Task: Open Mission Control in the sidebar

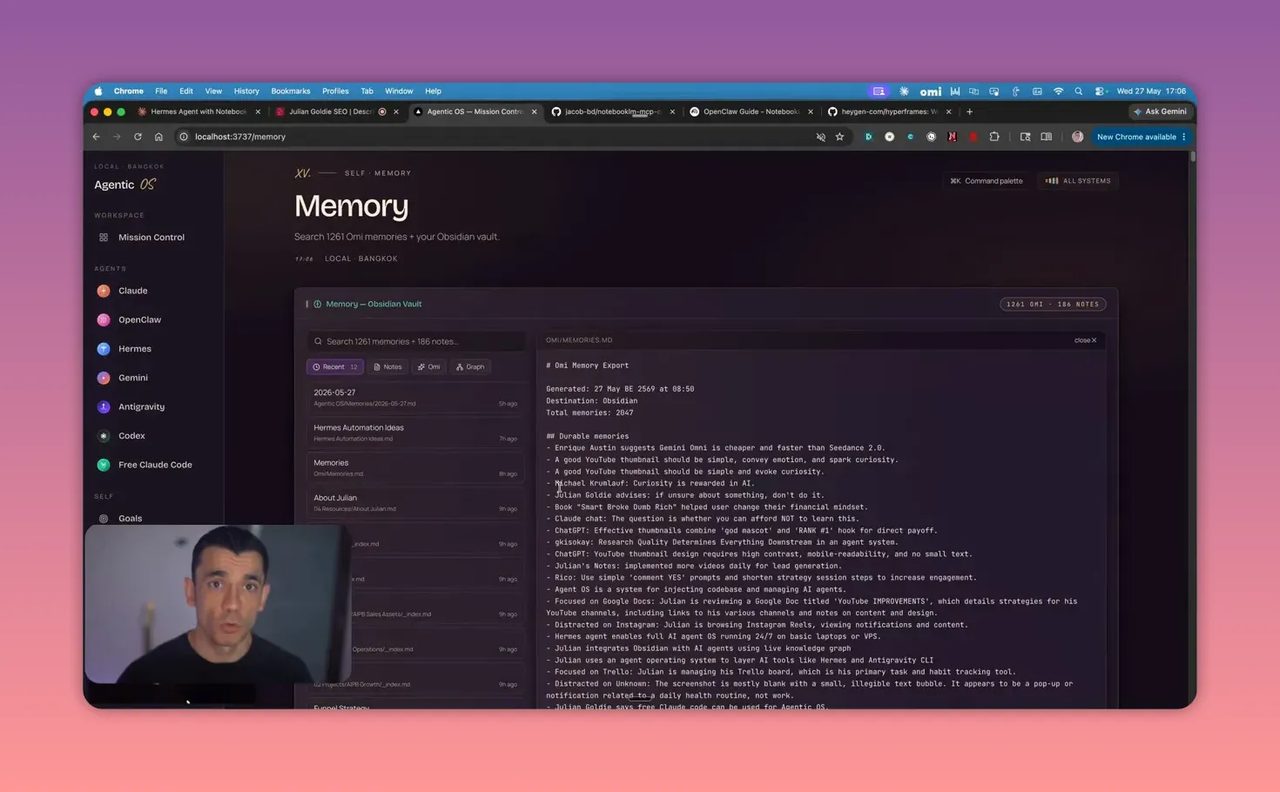Action: pos(142,237)
